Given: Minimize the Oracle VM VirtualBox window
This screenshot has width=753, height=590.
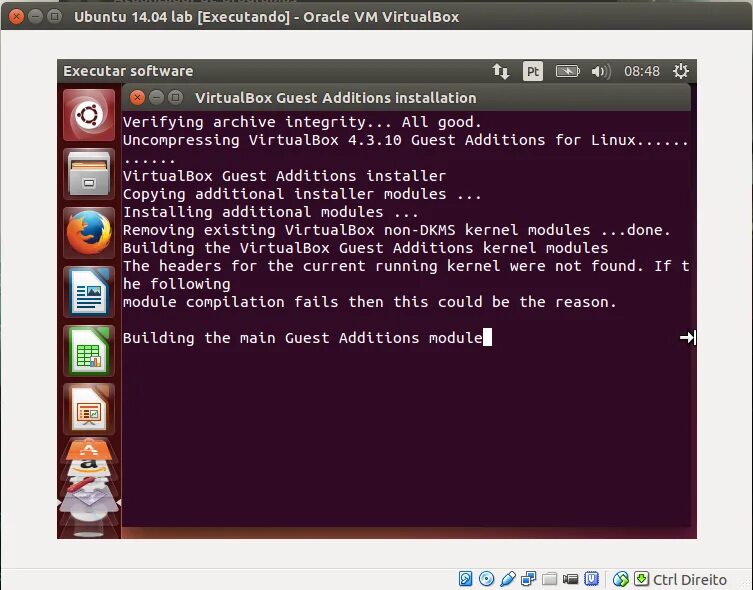Looking at the screenshot, I should 36,17.
